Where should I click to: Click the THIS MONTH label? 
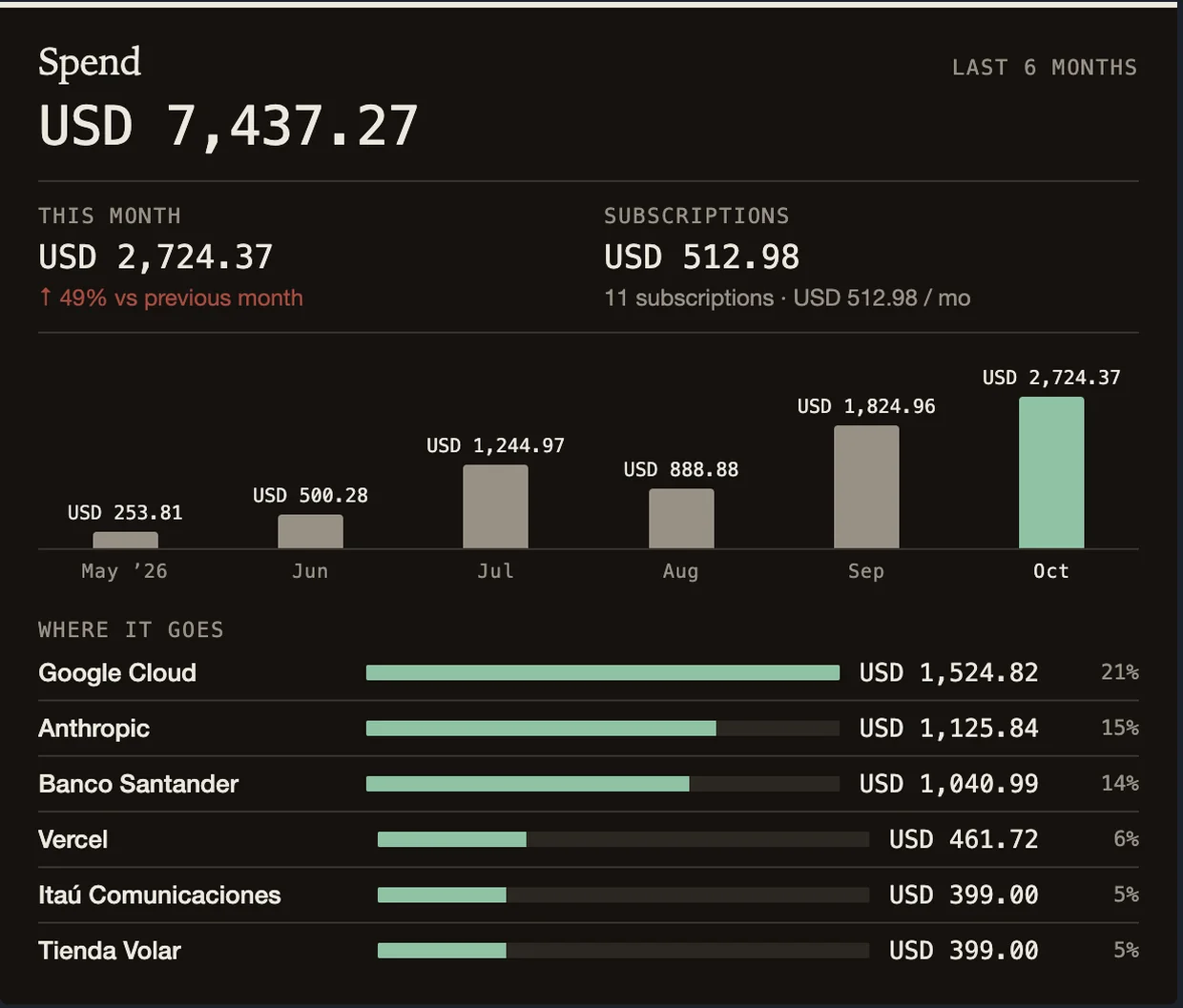click(x=110, y=216)
